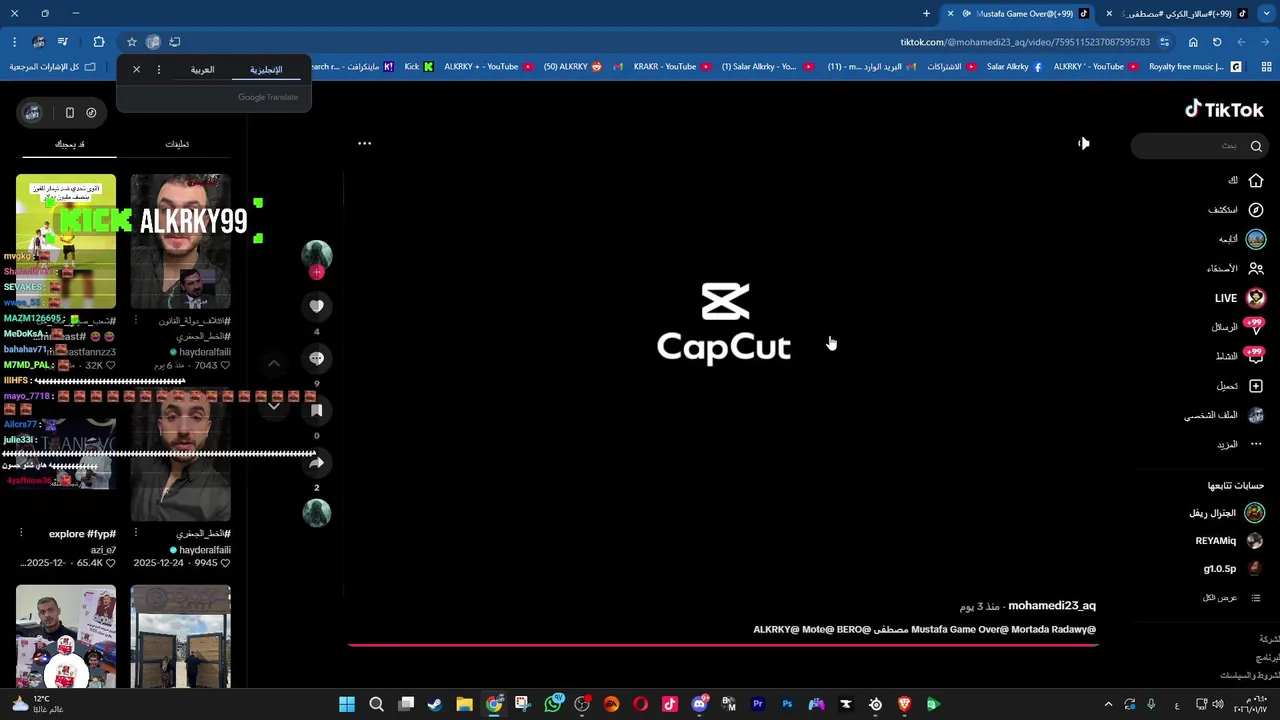Switch to the 'you may like' tab
1280x720 pixels.
tap(69, 144)
